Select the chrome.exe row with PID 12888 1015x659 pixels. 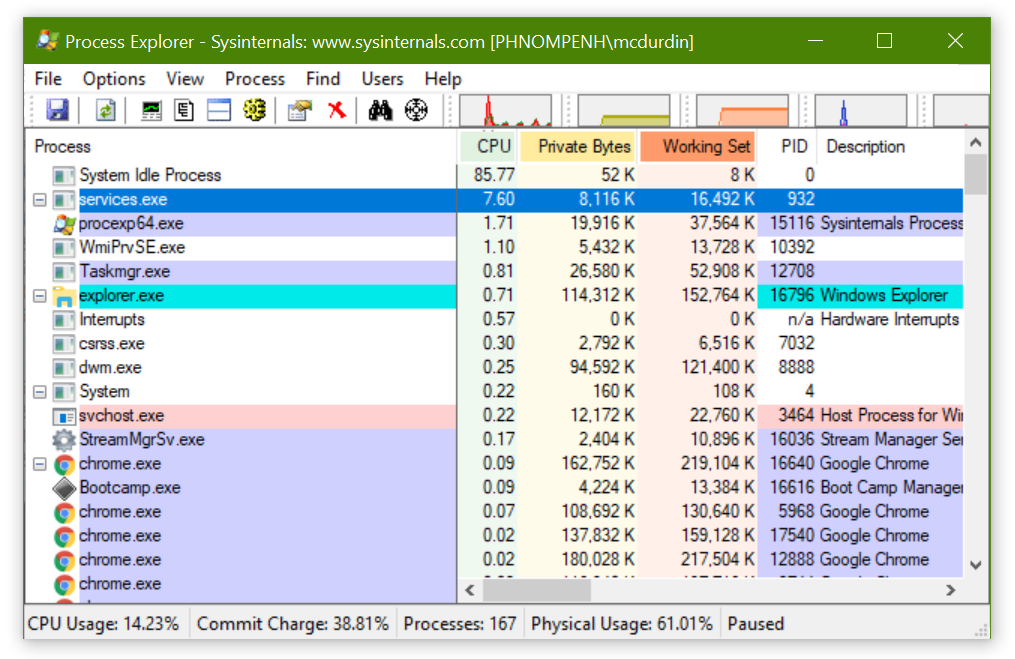(x=495, y=560)
